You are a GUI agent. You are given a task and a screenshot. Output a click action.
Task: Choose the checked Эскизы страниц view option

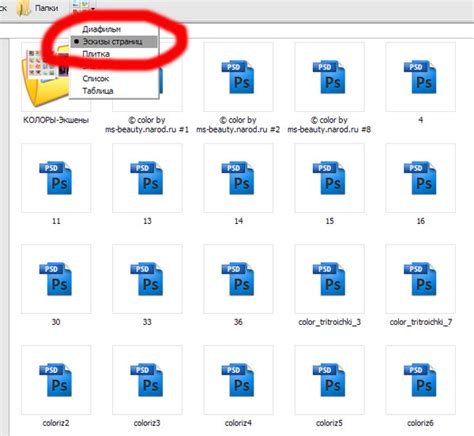pos(114,42)
